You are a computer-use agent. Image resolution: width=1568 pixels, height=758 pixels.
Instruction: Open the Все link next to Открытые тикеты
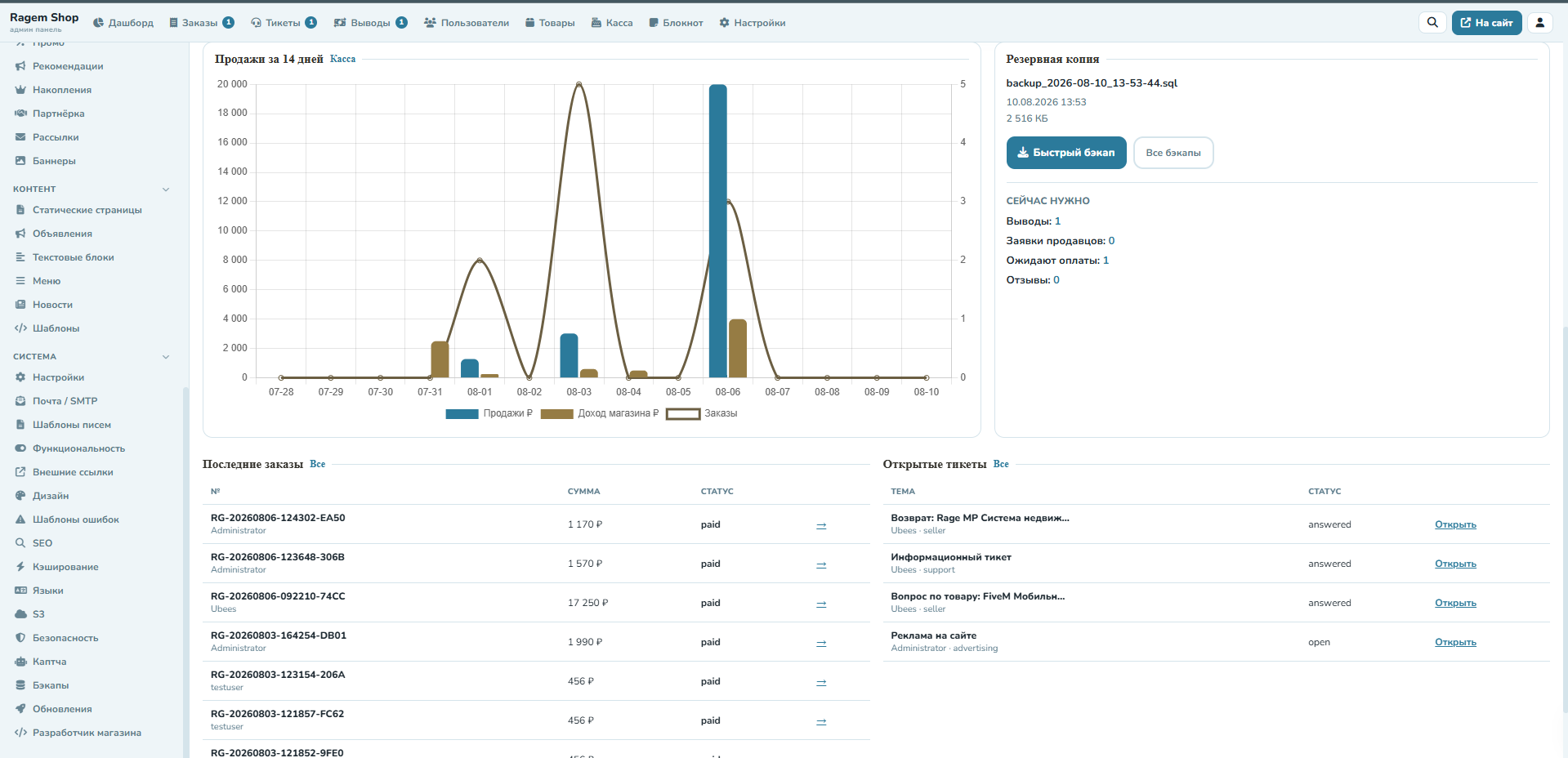click(x=1001, y=464)
